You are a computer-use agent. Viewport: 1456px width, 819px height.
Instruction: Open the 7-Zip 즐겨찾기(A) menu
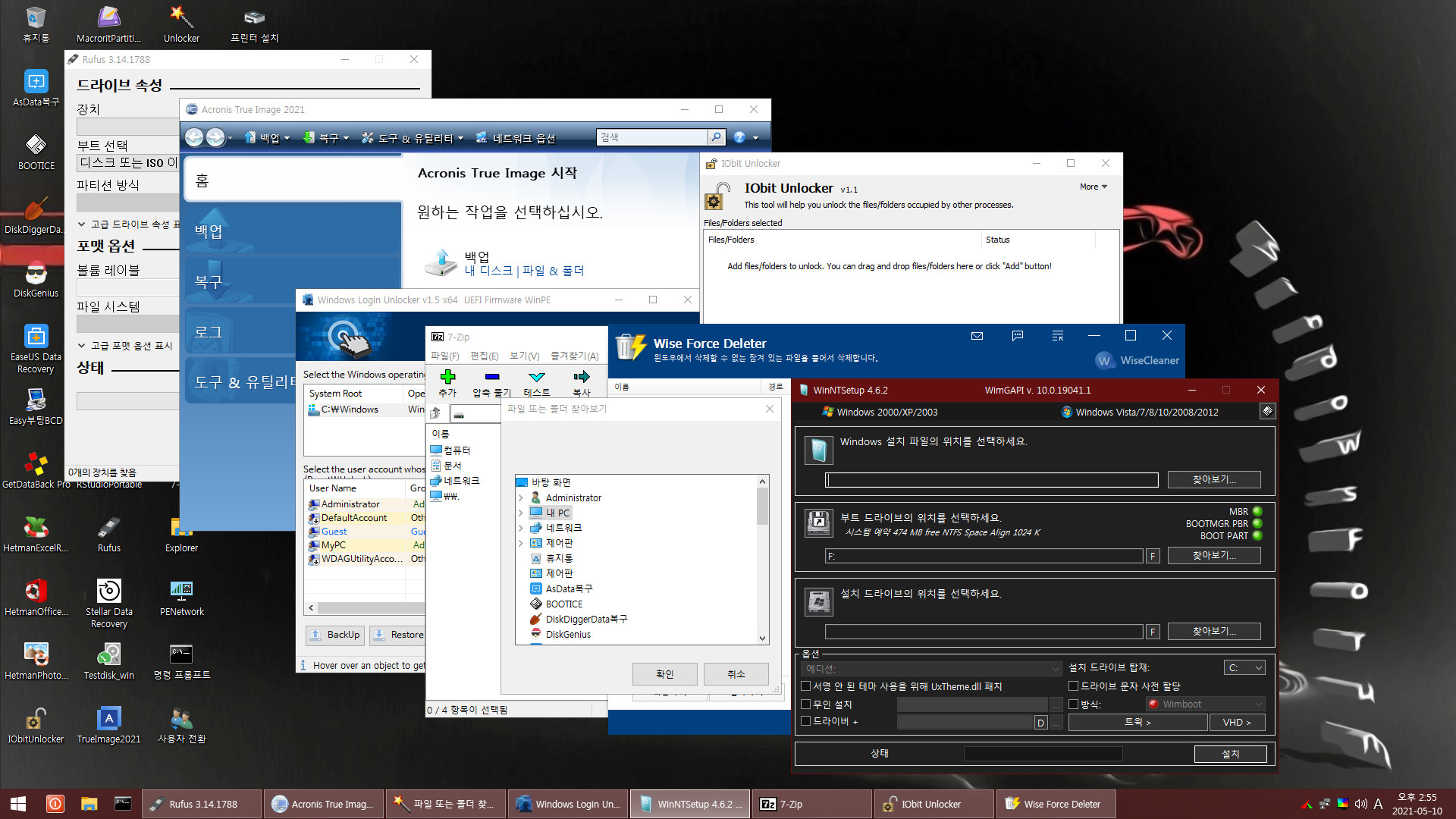click(x=574, y=356)
